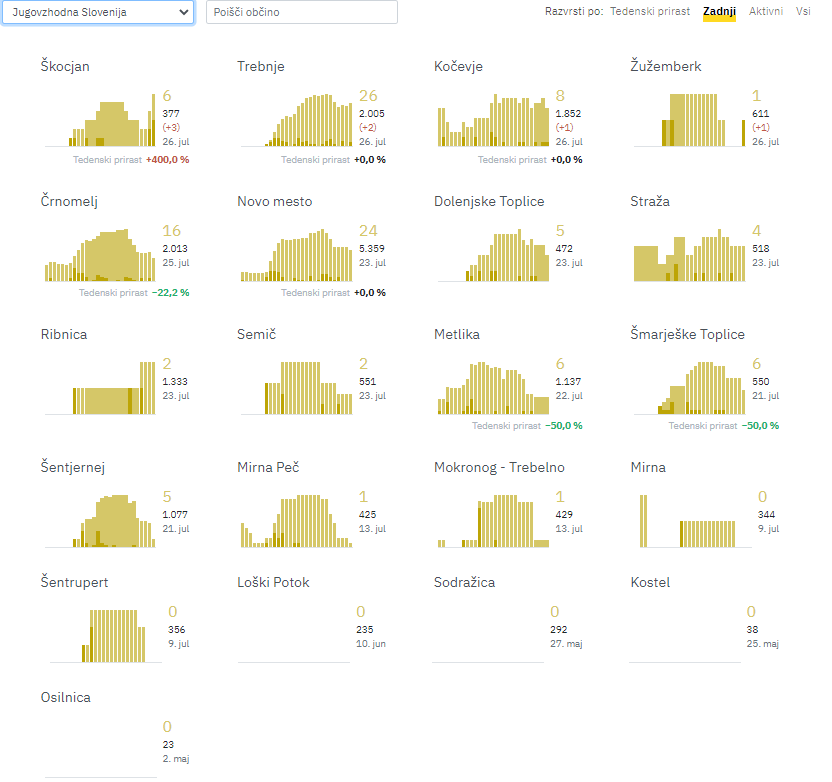Viewport: 832px width, 782px height.
Task: Click the "22. jul" date in Metlika
Action: coord(569,396)
